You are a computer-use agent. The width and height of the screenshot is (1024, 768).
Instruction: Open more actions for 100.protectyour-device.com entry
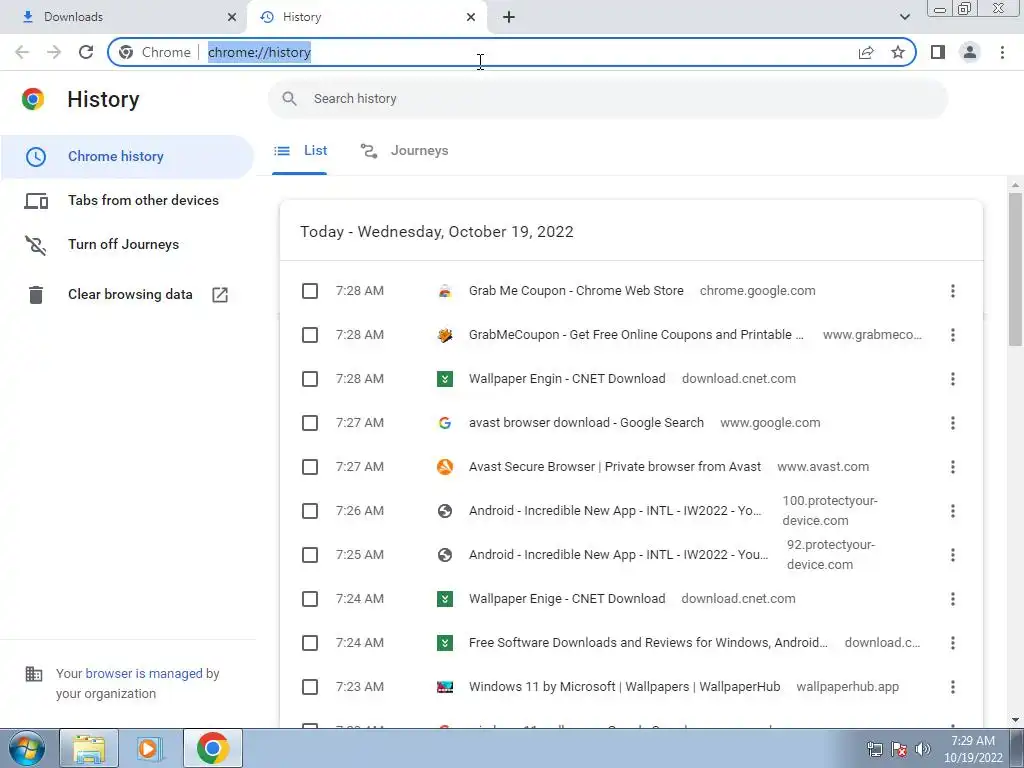click(953, 511)
